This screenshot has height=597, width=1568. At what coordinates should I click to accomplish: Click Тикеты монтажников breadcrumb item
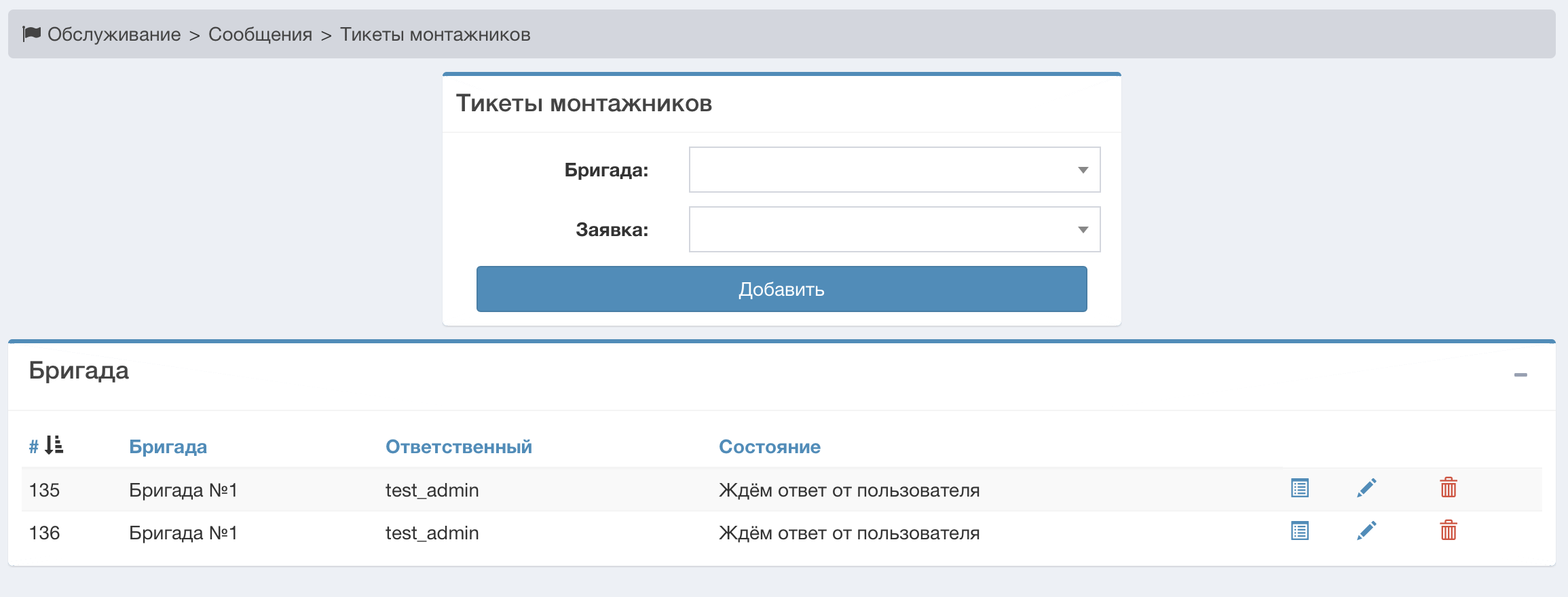[434, 35]
